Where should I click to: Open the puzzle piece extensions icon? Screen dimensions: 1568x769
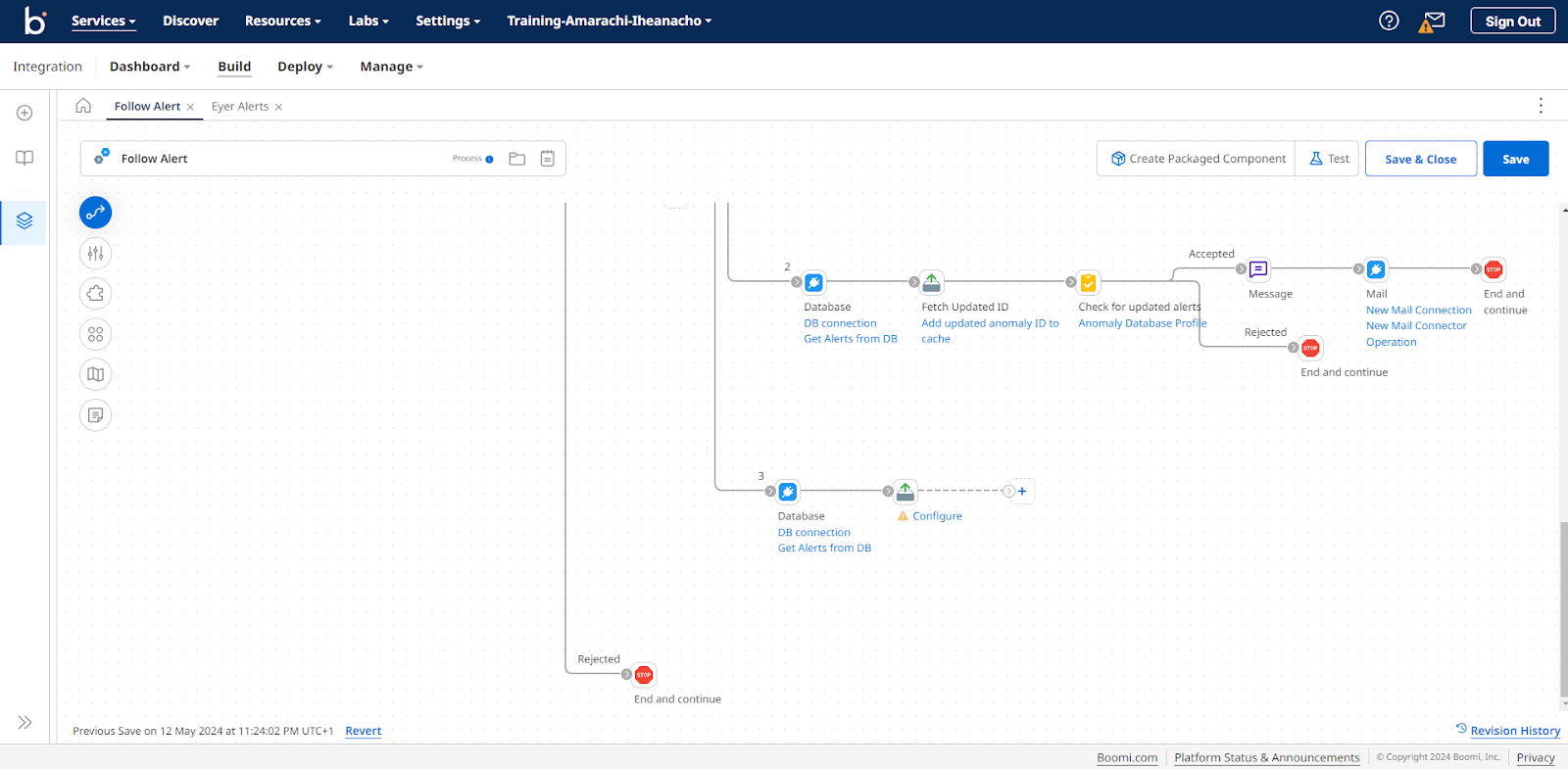point(95,294)
